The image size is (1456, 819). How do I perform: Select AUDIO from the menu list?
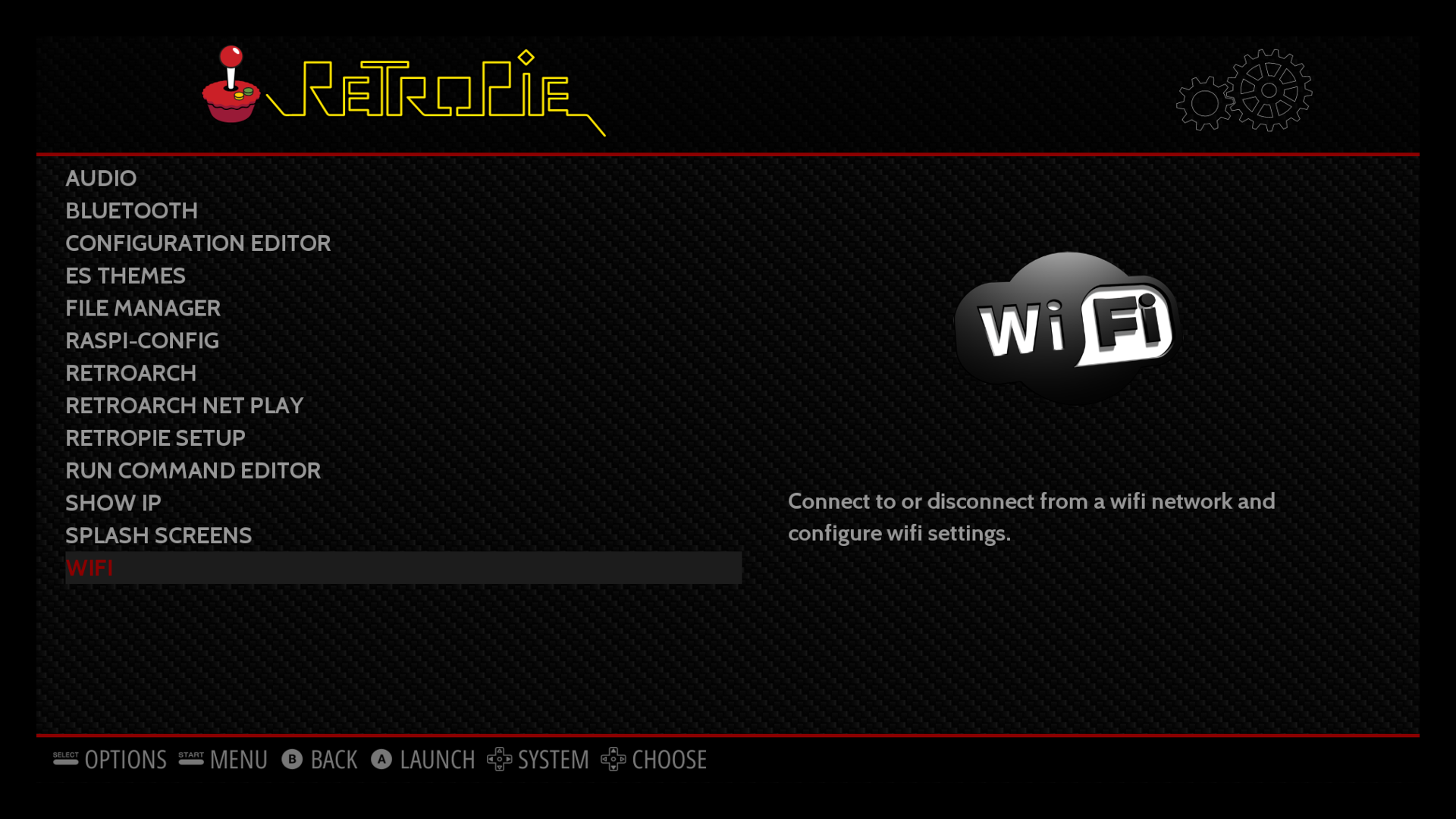coord(101,177)
